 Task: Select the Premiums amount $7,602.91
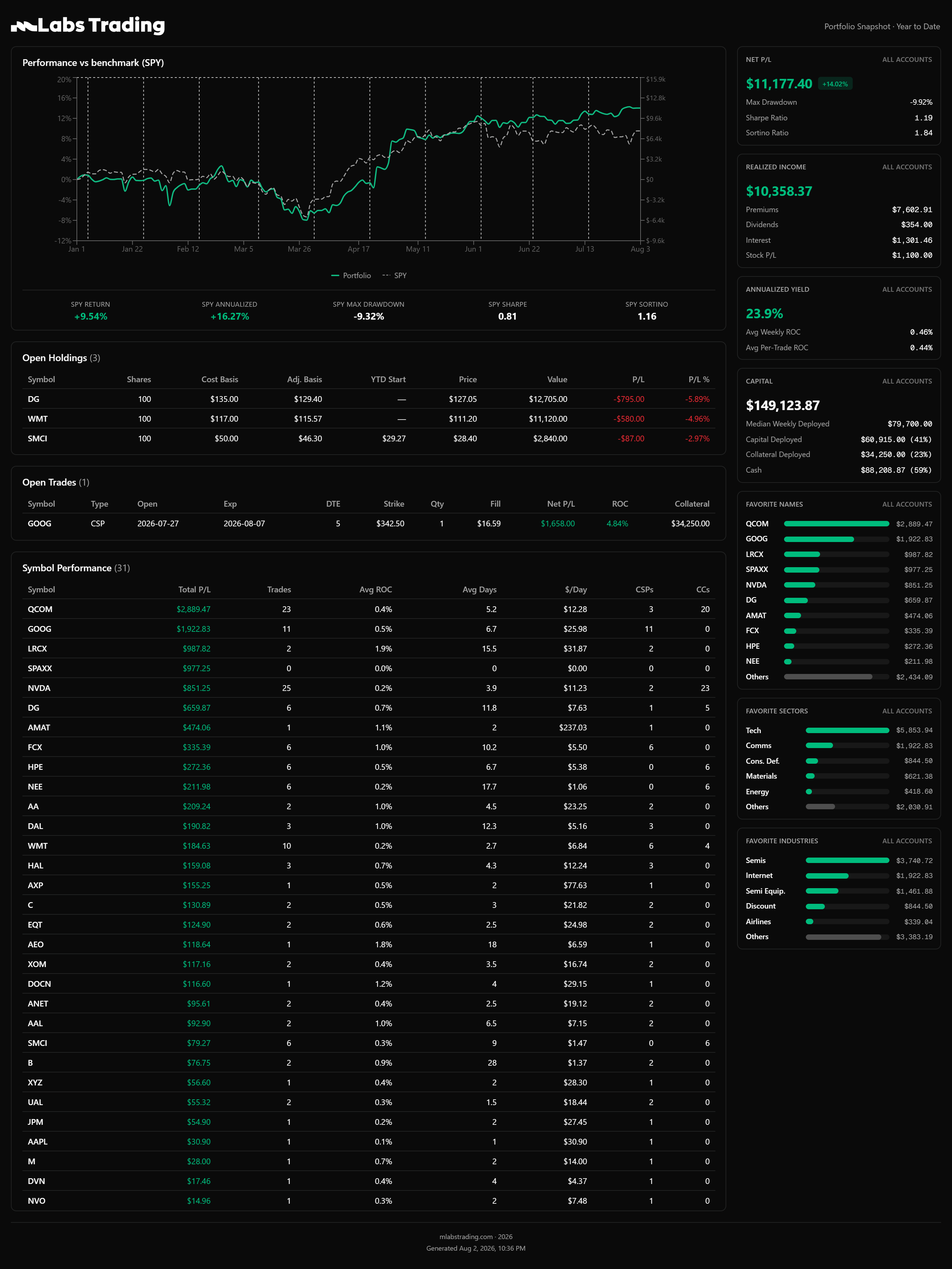912,209
